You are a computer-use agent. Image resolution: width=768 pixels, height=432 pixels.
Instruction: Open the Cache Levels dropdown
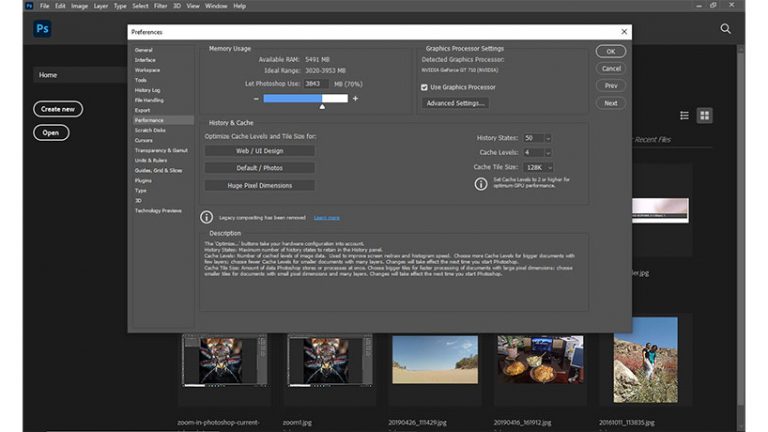coord(548,152)
